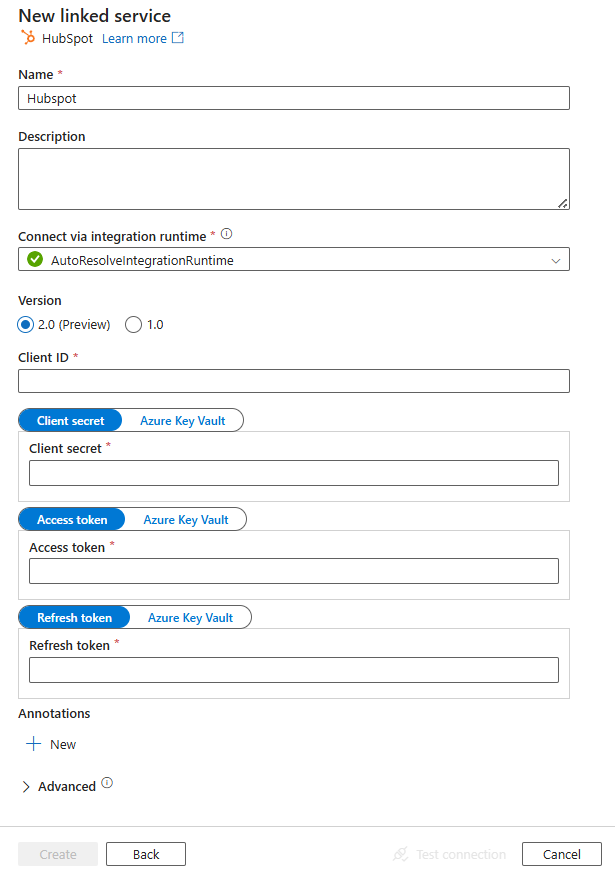Click the Test connection plug icon
Screen dimensions: 615x875
(401, 854)
